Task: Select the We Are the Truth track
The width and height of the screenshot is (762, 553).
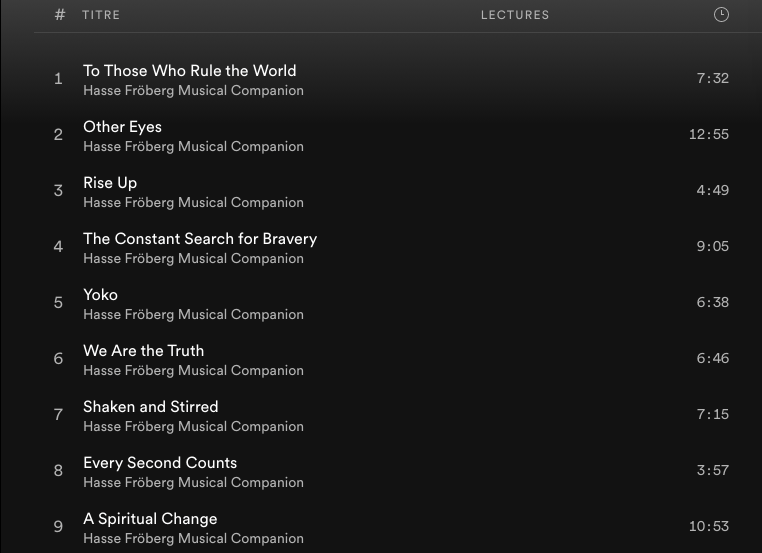Action: (143, 351)
